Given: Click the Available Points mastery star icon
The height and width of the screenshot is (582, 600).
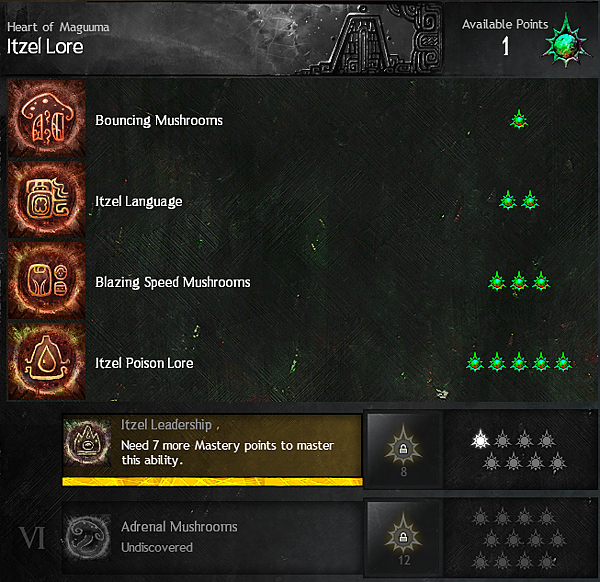Looking at the screenshot, I should (x=566, y=42).
